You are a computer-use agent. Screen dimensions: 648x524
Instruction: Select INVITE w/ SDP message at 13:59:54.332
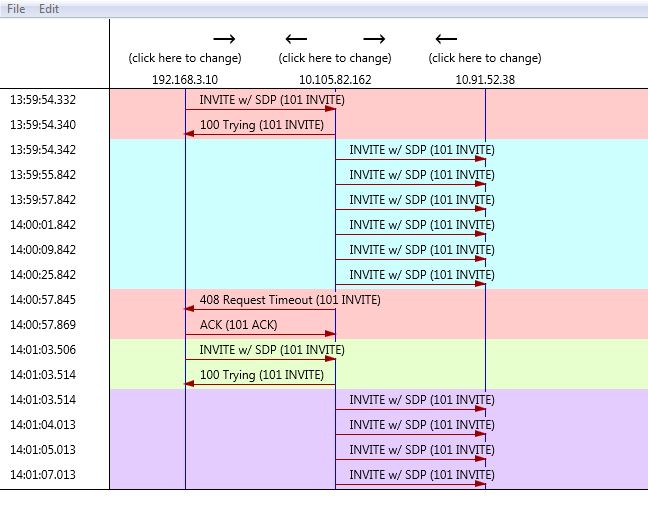(x=272, y=100)
